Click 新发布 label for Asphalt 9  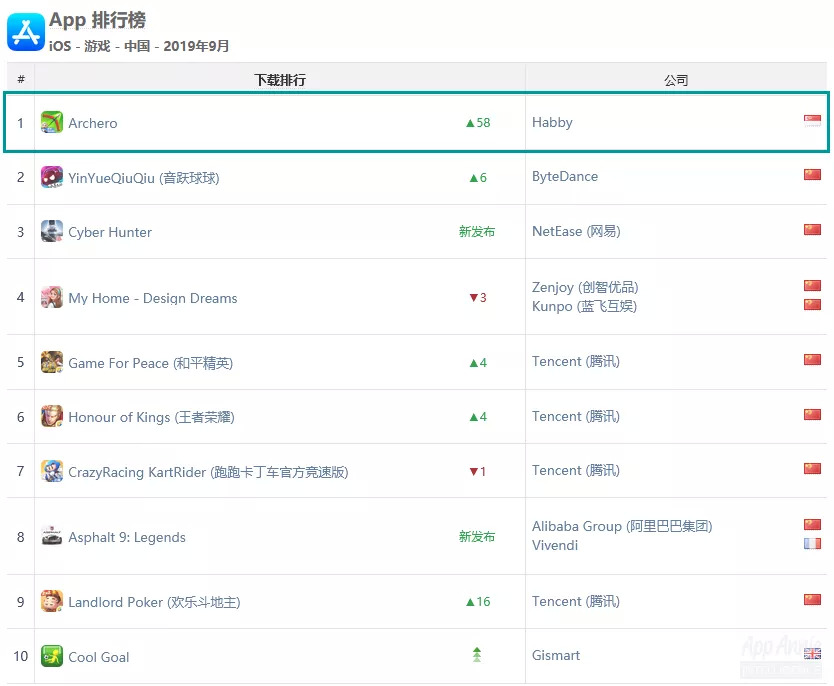point(477,537)
